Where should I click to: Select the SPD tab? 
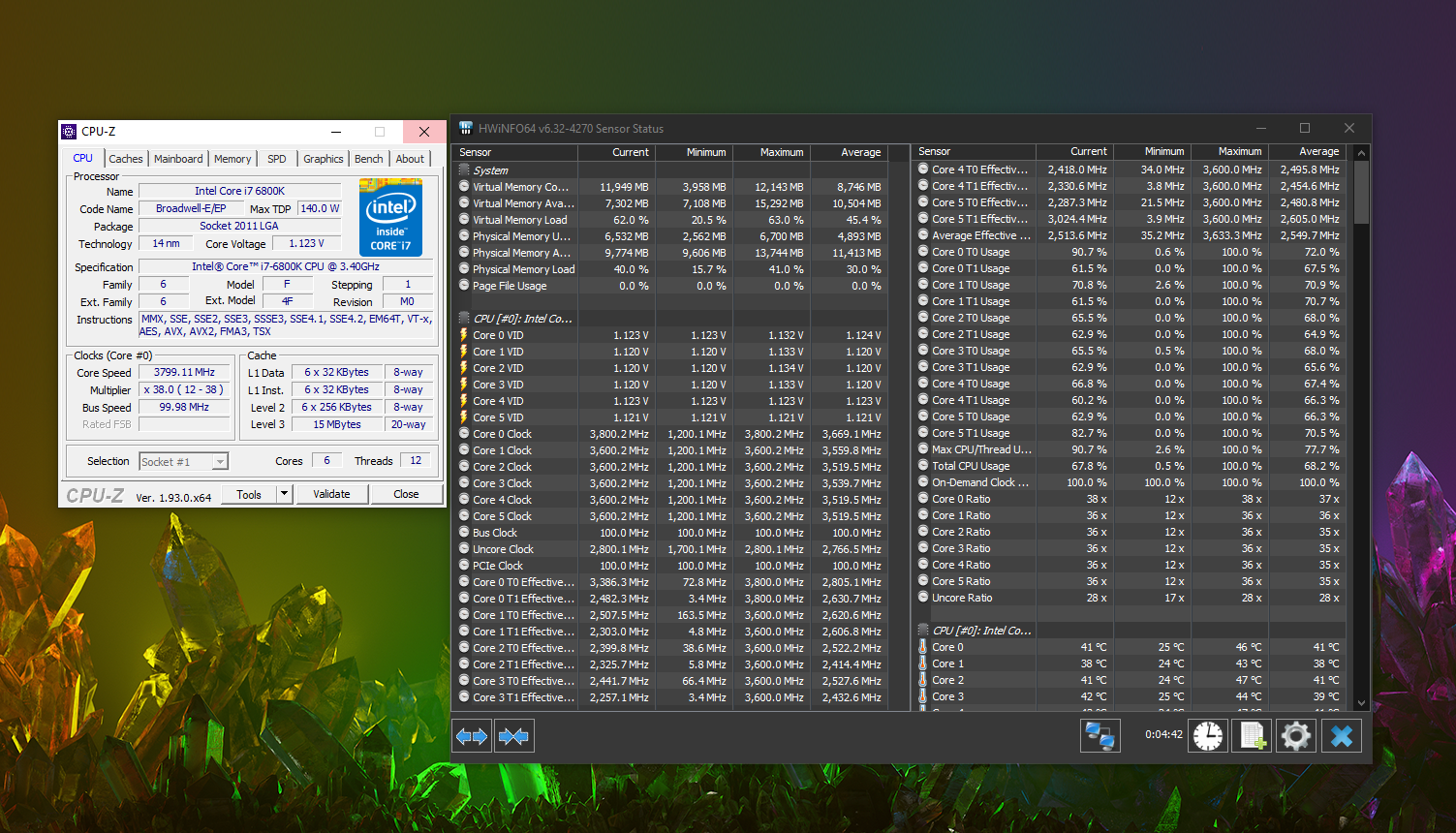pyautogui.click(x=277, y=159)
